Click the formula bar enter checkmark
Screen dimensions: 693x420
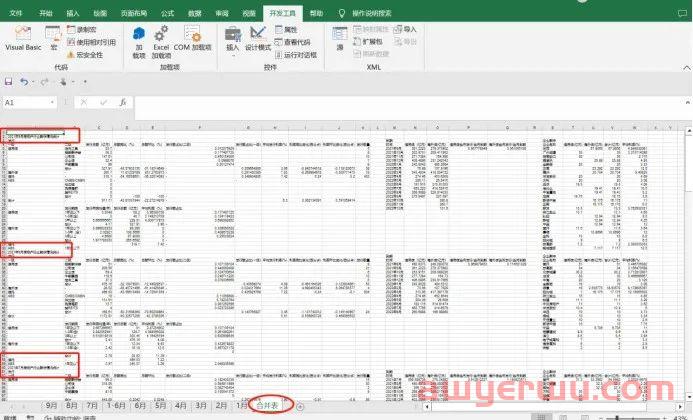pyautogui.click(x=103, y=103)
